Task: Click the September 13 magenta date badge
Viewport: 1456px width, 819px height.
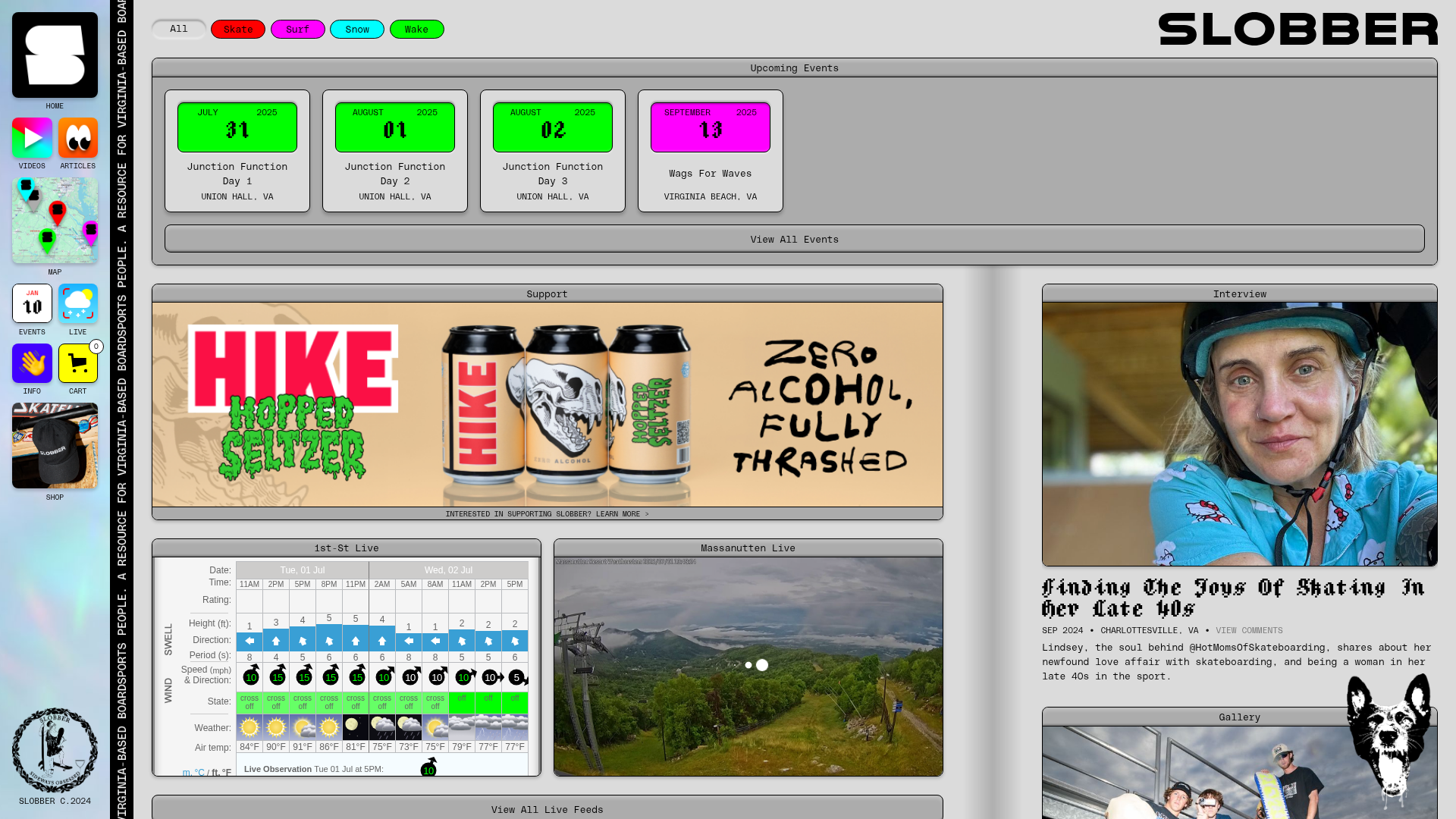Action: tap(711, 127)
